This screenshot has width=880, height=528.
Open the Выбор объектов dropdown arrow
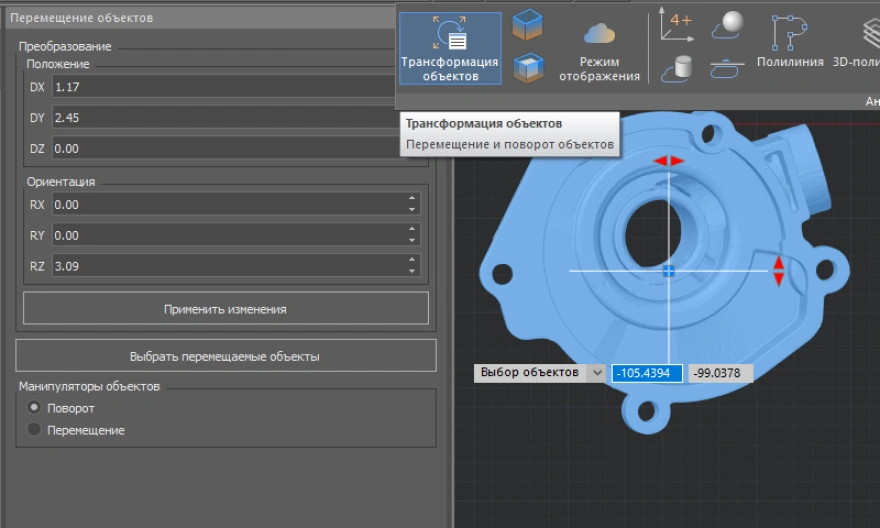[597, 372]
